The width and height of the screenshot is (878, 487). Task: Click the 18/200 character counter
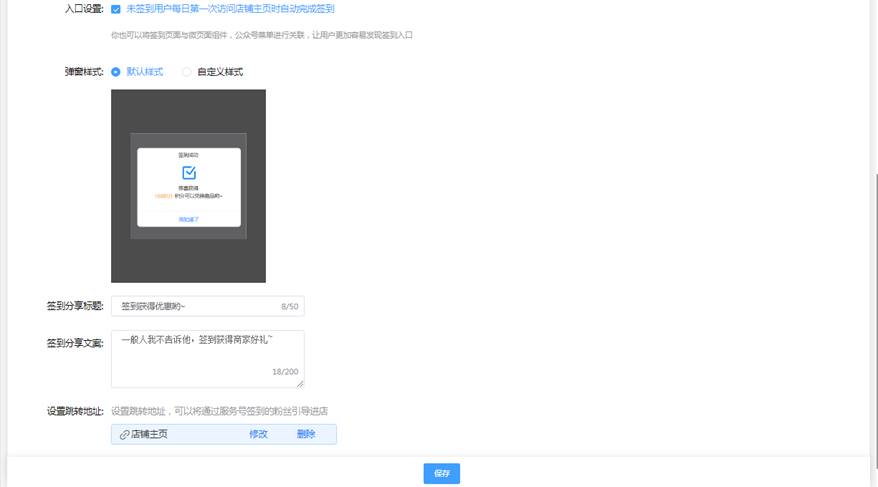pos(285,372)
